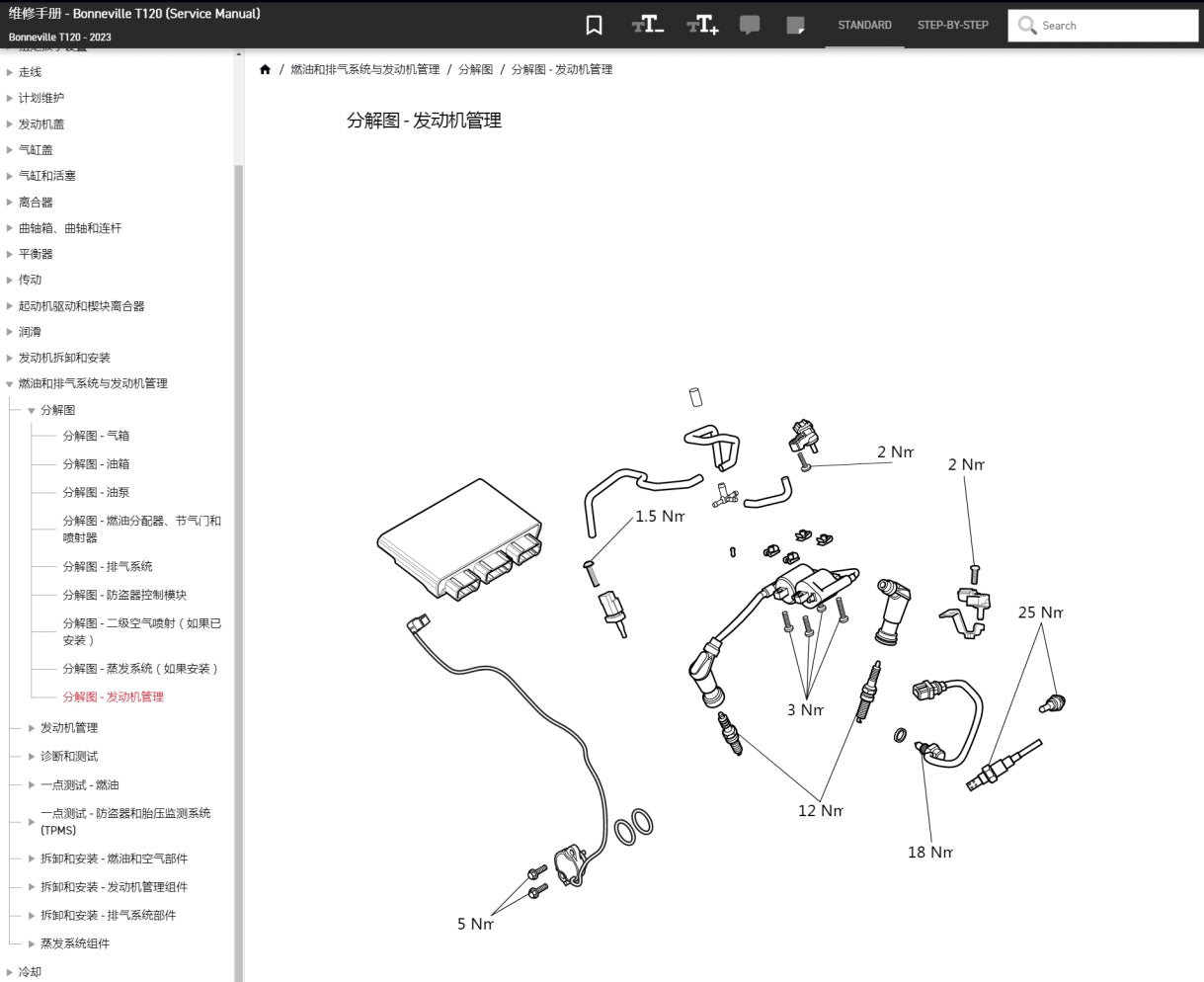Open 分解图 - 防盗器控制模块 entry
The width and height of the screenshot is (1204, 982).
click(124, 595)
